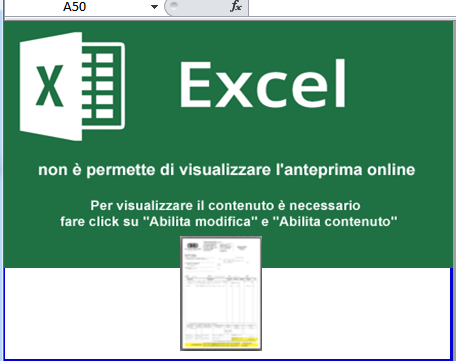Click the fx Insert Function icon
Image resolution: width=456 pixels, height=361 pixels.
(x=236, y=6)
